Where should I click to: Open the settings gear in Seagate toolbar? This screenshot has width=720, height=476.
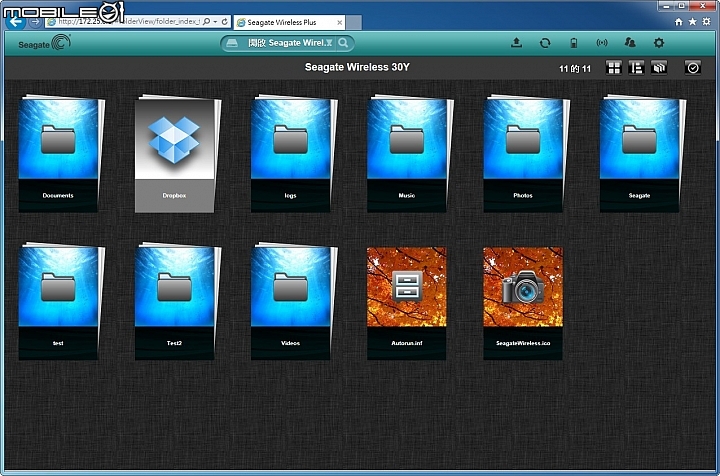click(658, 43)
